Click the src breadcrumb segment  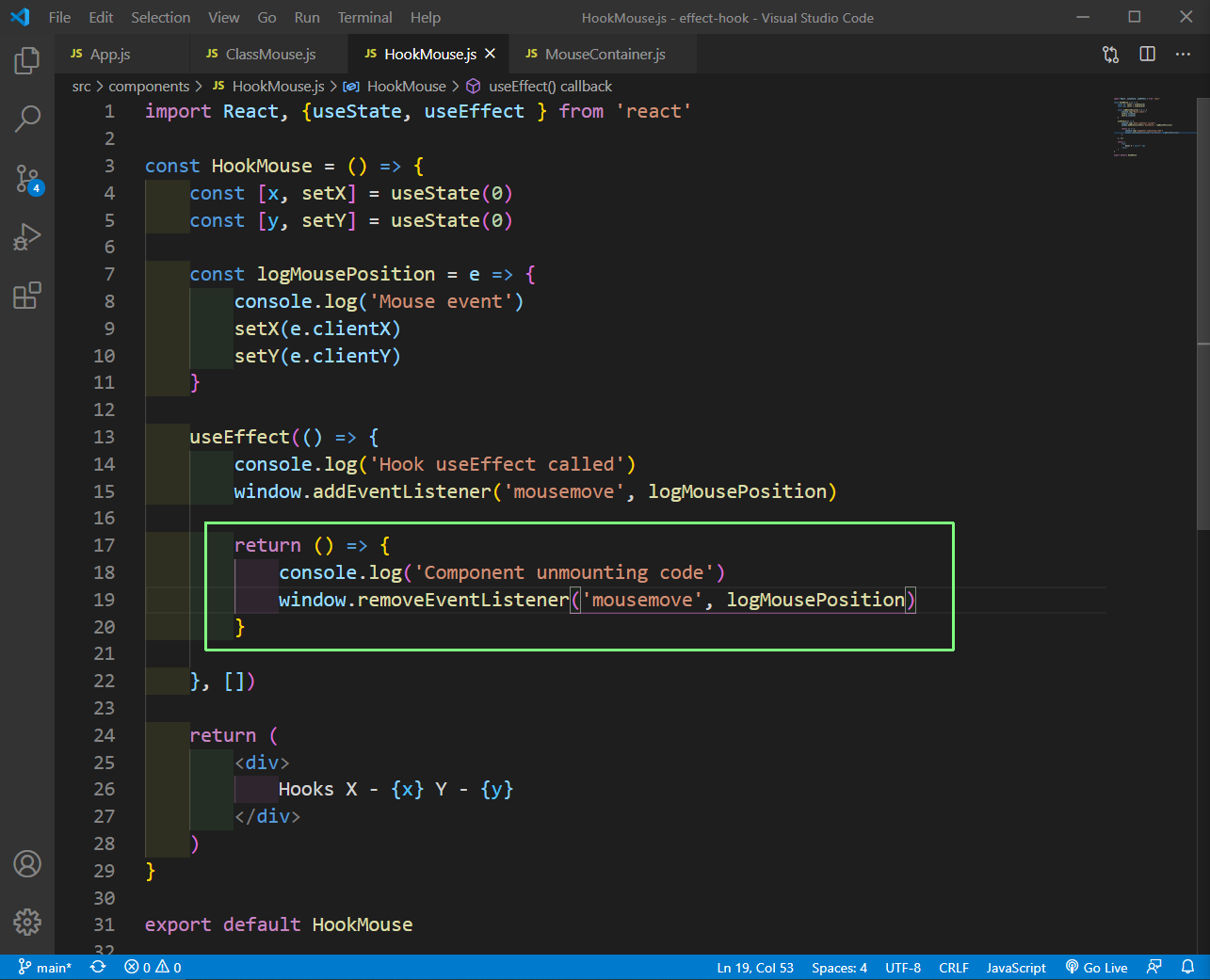coord(82,86)
